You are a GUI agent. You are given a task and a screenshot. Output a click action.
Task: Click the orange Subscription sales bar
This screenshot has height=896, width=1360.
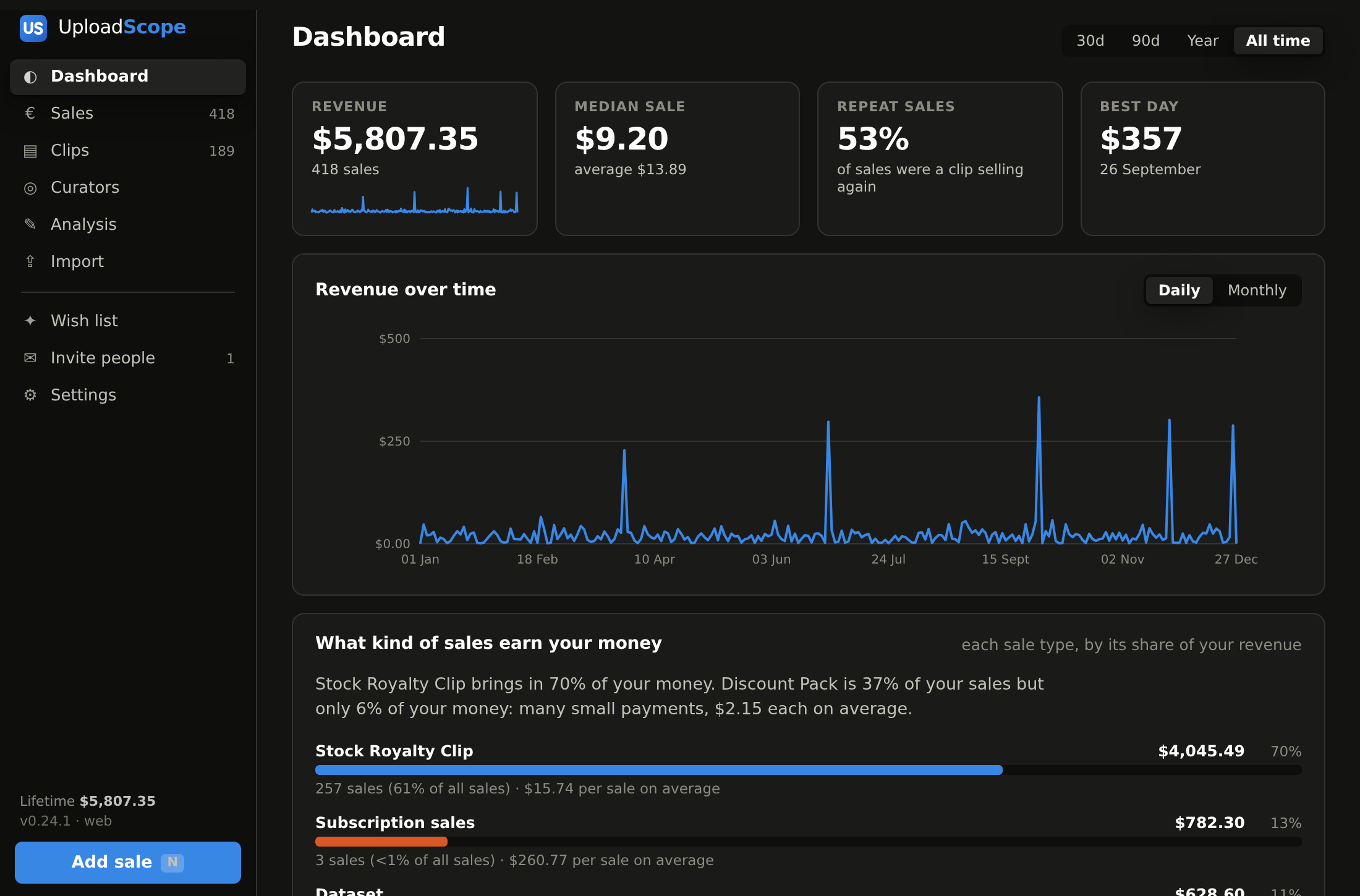(381, 842)
